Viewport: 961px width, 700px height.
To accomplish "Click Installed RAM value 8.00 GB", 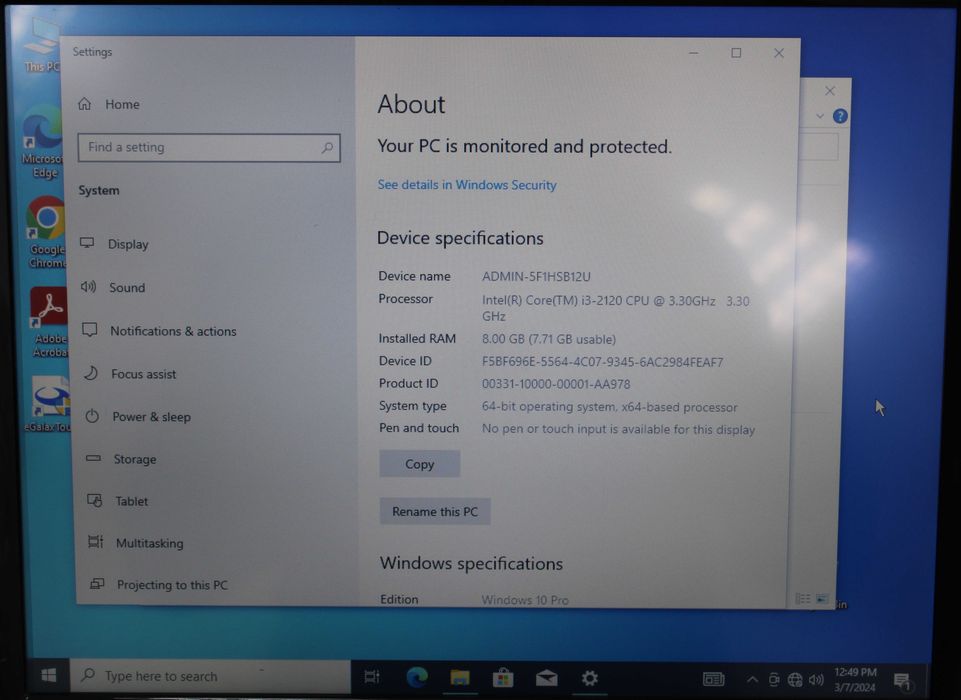I will coord(549,339).
